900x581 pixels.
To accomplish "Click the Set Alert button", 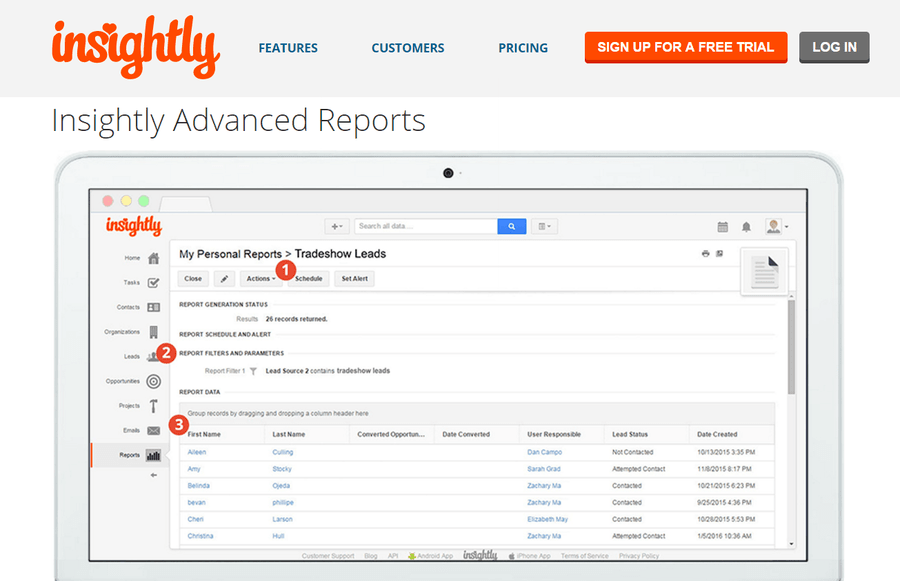I will coord(356,278).
